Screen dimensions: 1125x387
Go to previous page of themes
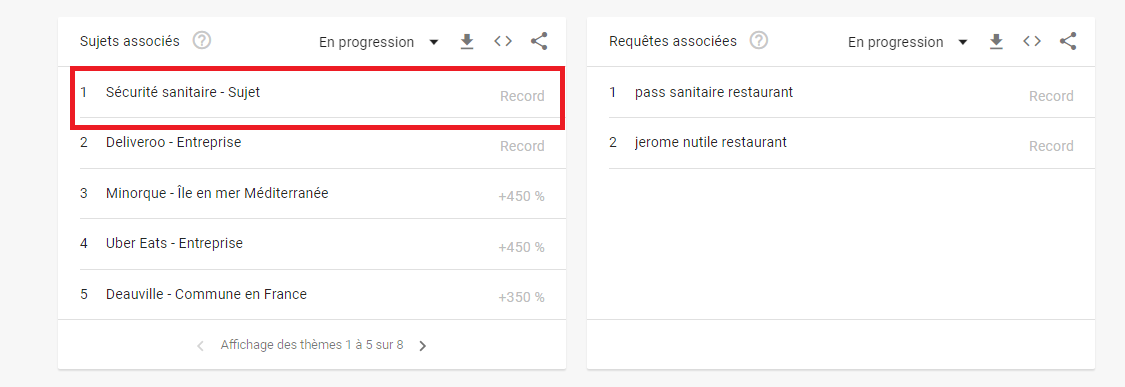click(x=200, y=346)
